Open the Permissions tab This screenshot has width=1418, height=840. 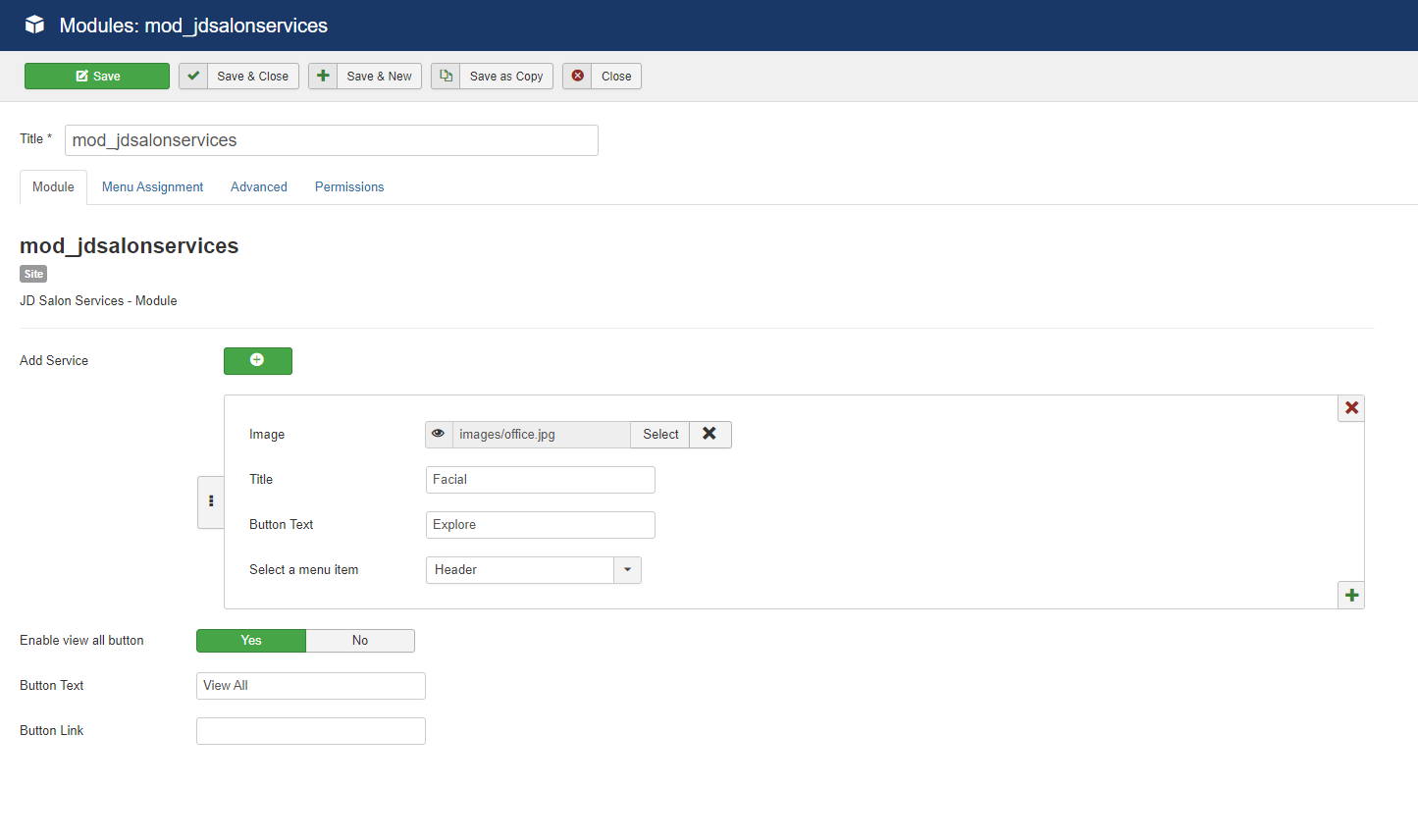(x=349, y=186)
